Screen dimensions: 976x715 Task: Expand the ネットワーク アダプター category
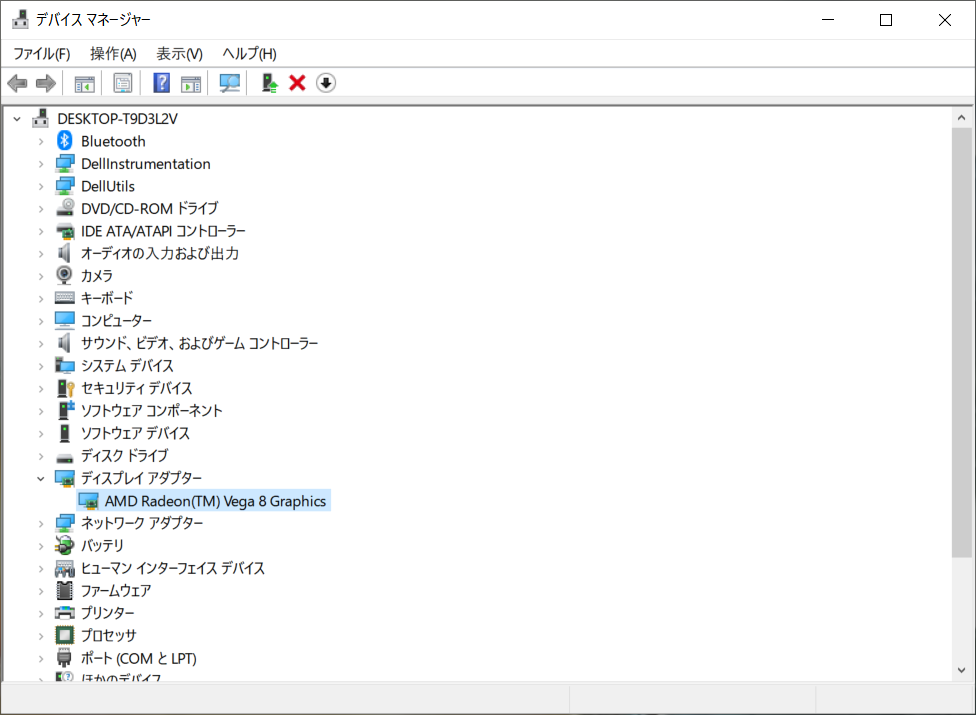point(41,523)
